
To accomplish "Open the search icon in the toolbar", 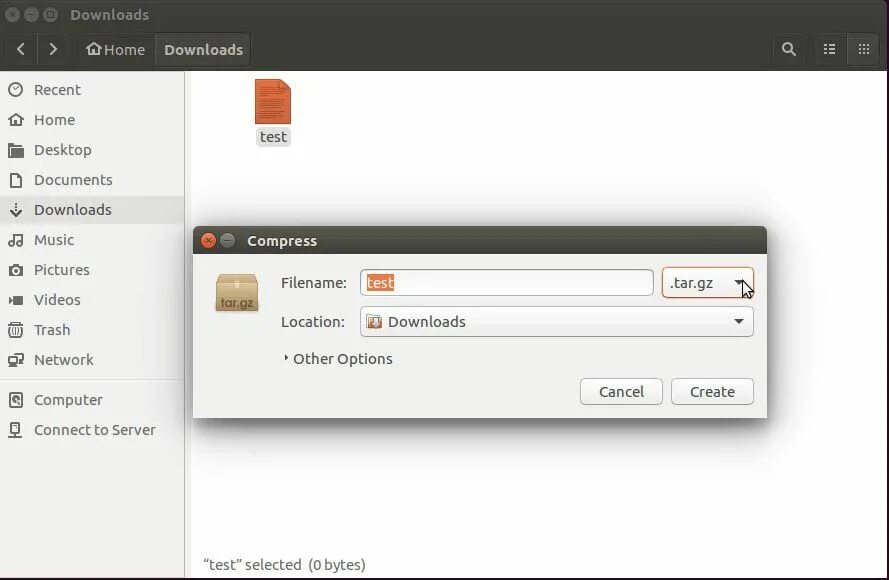I will click(788, 49).
